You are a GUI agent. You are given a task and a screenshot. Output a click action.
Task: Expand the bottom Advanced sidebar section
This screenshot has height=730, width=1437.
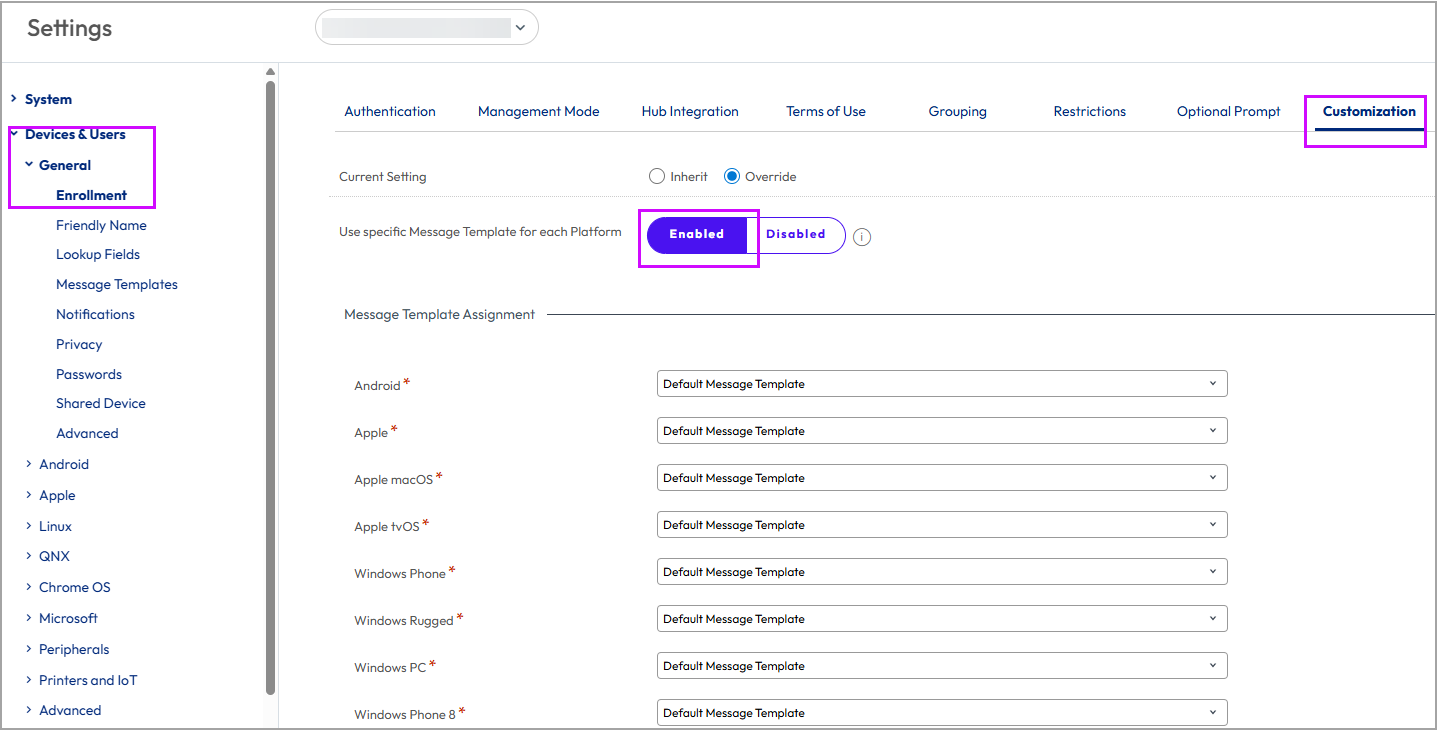(29, 710)
